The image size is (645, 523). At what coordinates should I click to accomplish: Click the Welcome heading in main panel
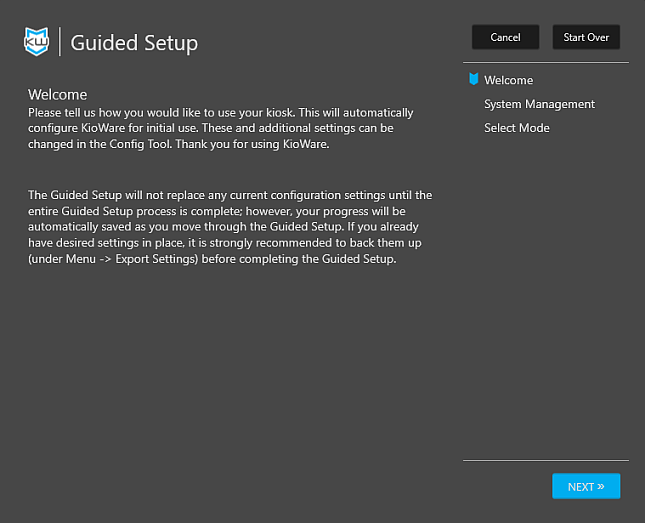pyautogui.click(x=58, y=95)
